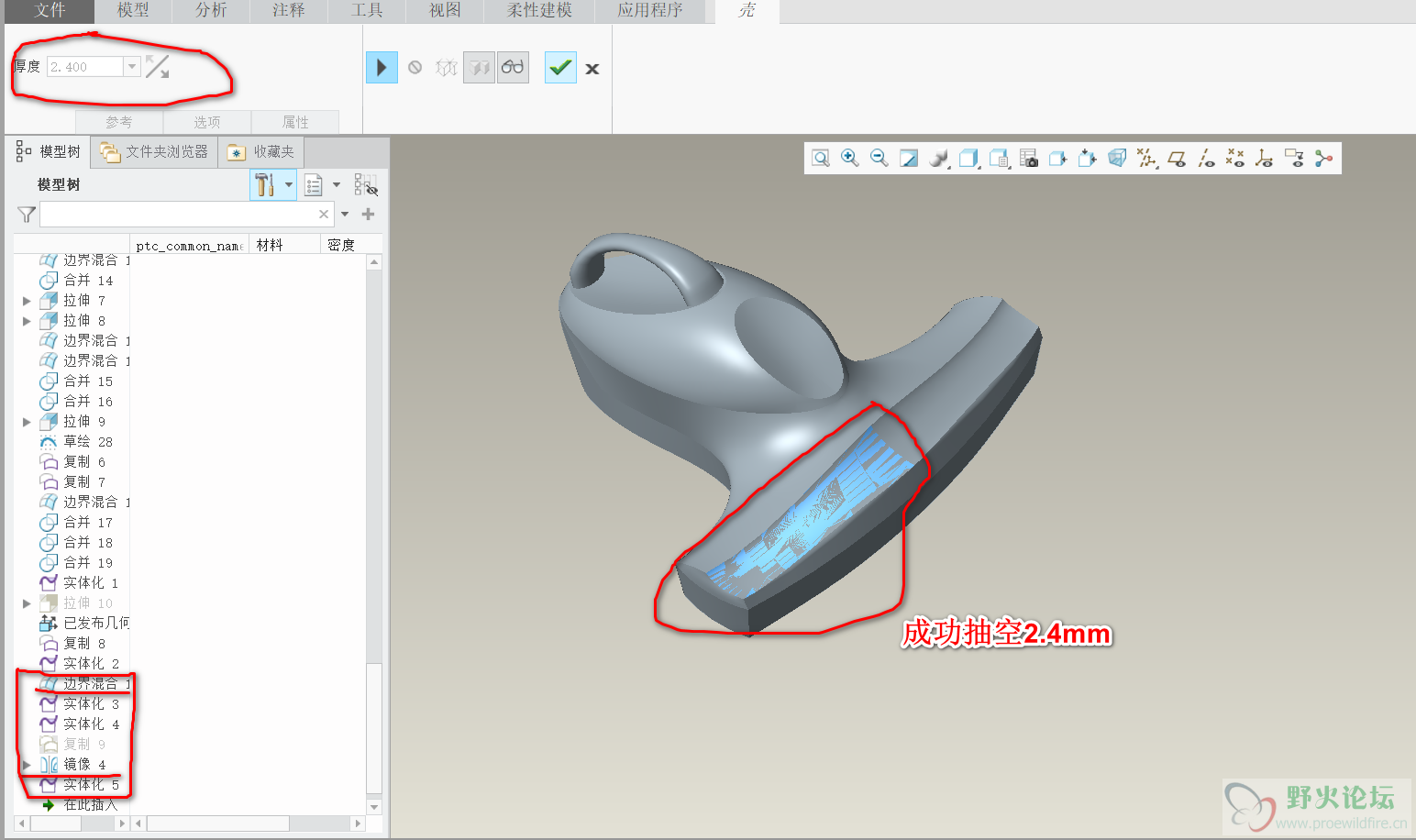
Task: Click the tree column visibility icon
Action: pyautogui.click(x=366, y=185)
